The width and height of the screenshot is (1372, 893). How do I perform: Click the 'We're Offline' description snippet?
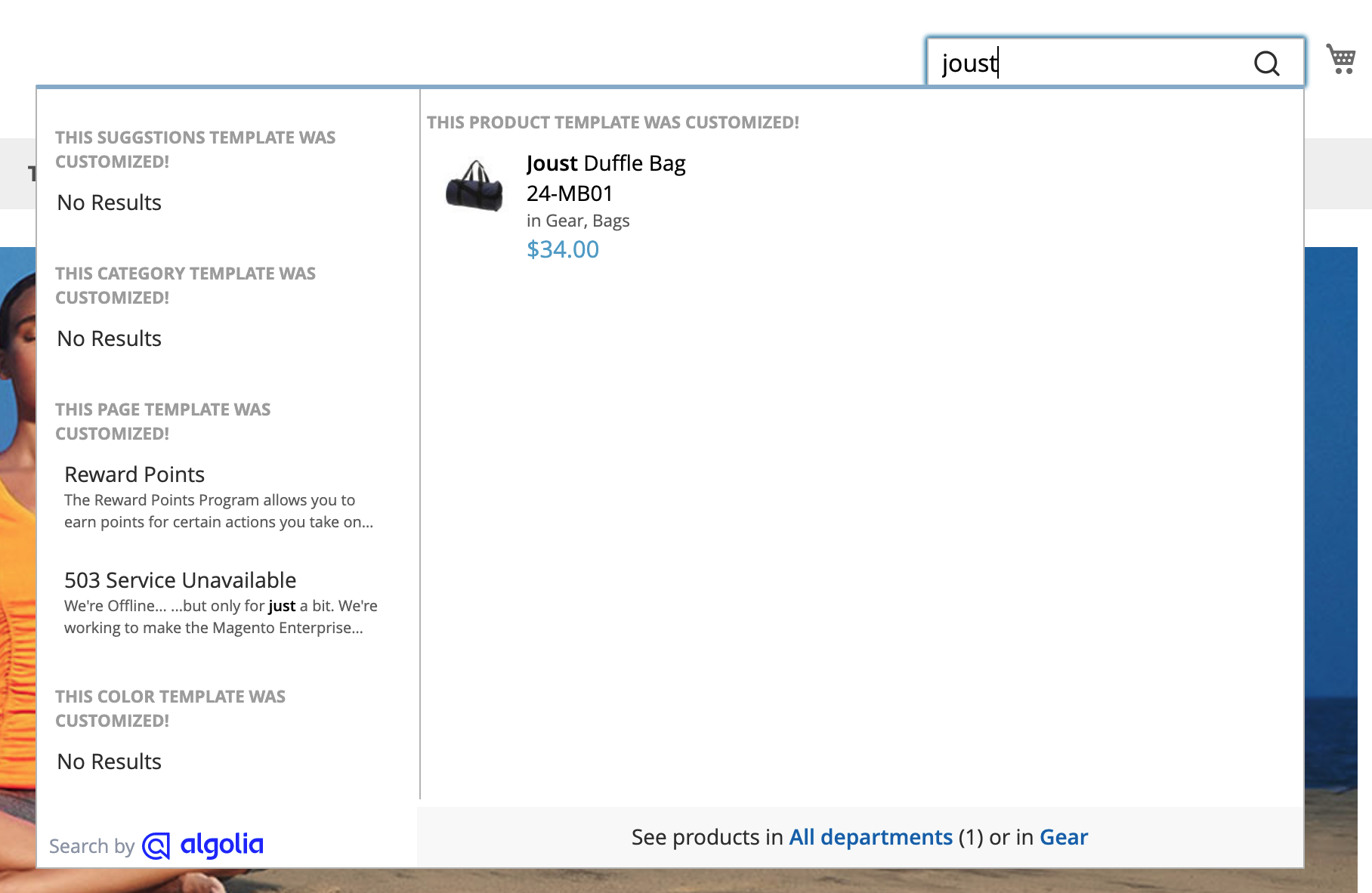click(x=221, y=616)
